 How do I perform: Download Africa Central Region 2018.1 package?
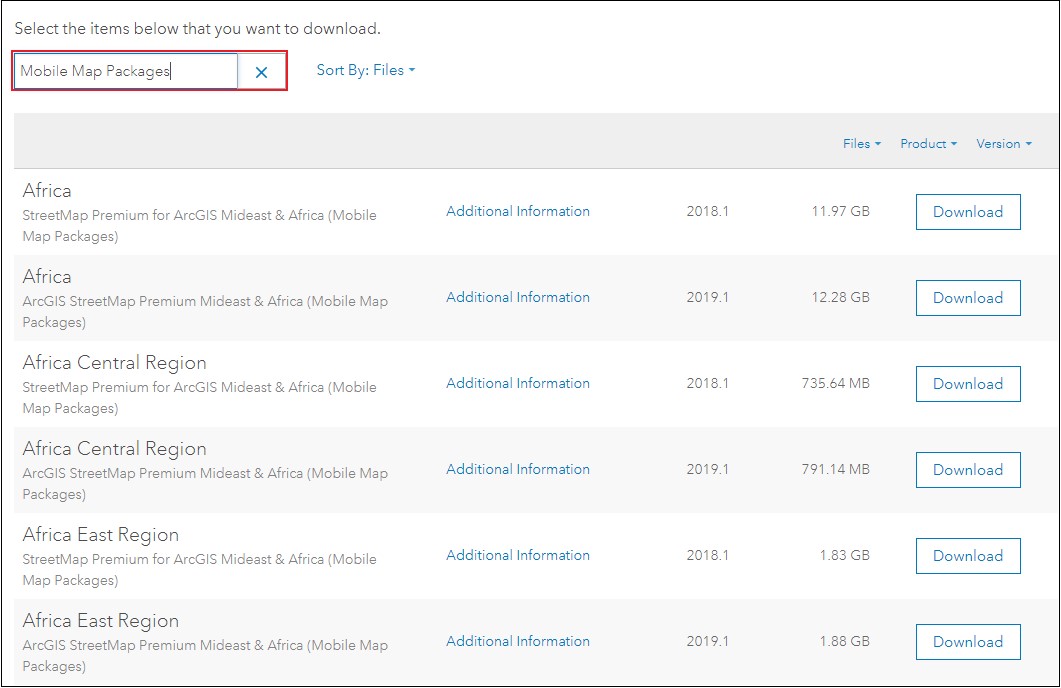coord(968,384)
